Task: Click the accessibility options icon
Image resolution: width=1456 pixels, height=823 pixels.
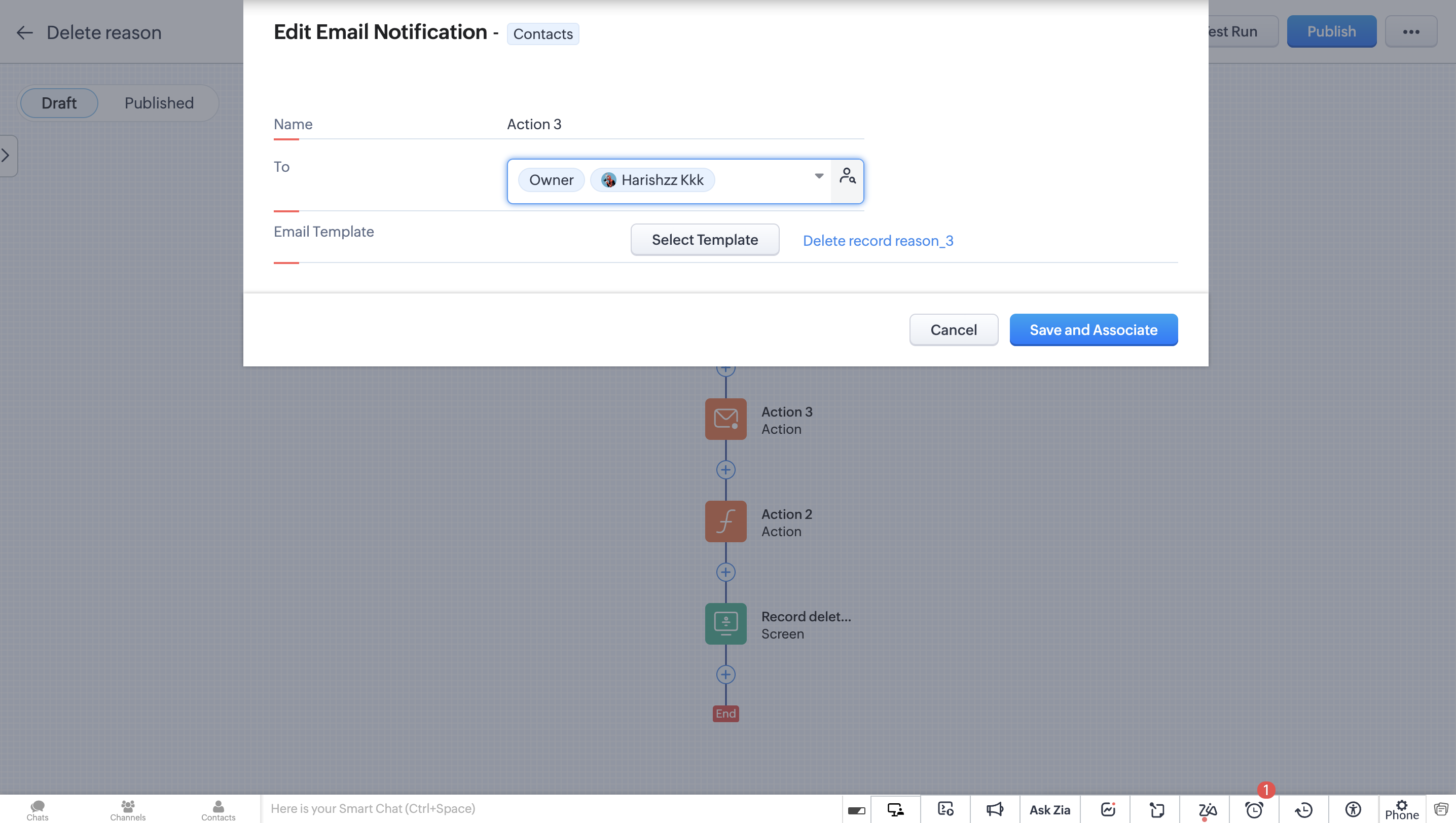Action: [1353, 809]
